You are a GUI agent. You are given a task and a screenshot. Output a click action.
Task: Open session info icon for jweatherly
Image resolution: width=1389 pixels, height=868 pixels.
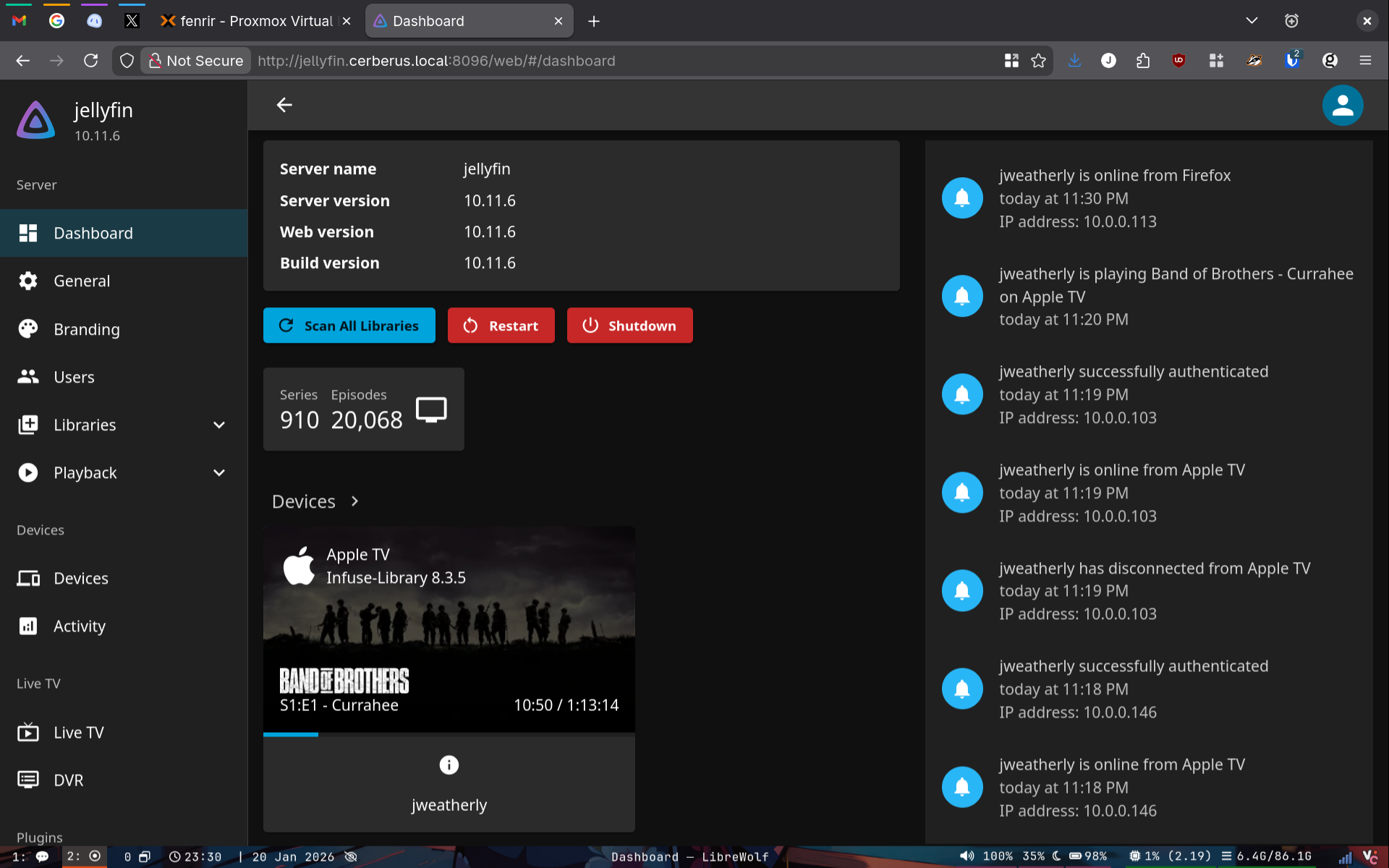(449, 765)
